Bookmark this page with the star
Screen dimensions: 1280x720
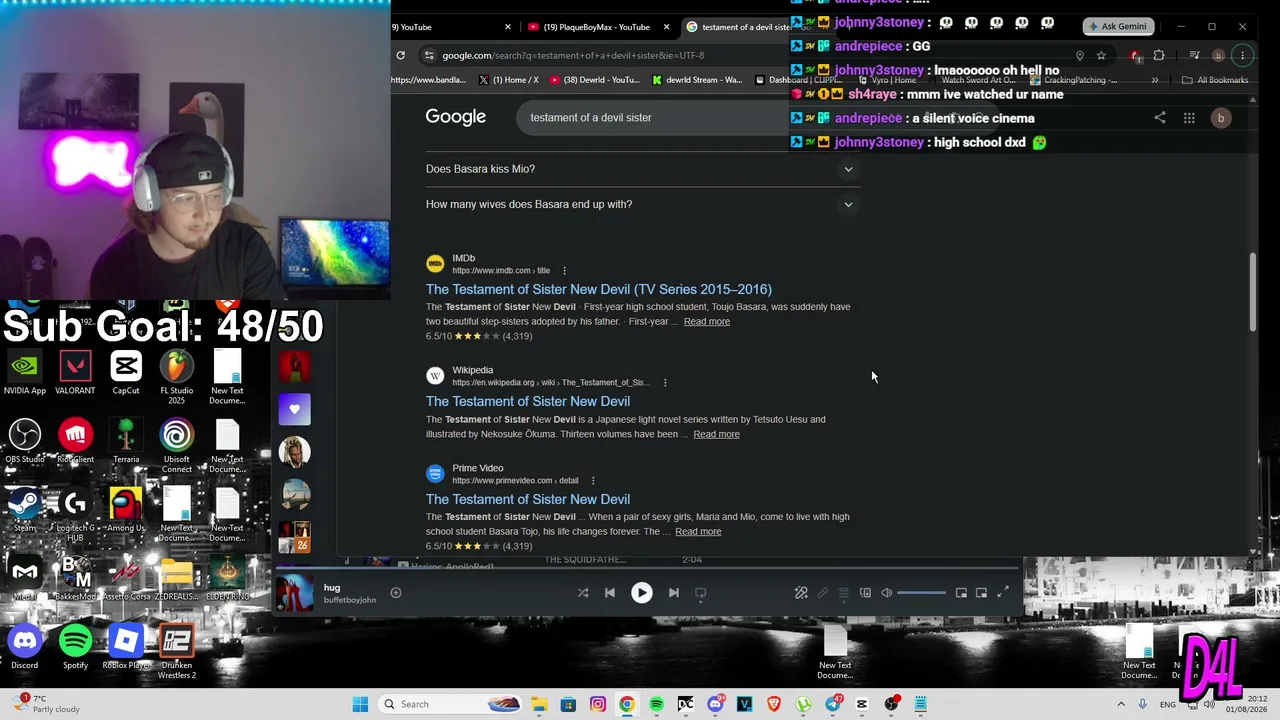1101,55
